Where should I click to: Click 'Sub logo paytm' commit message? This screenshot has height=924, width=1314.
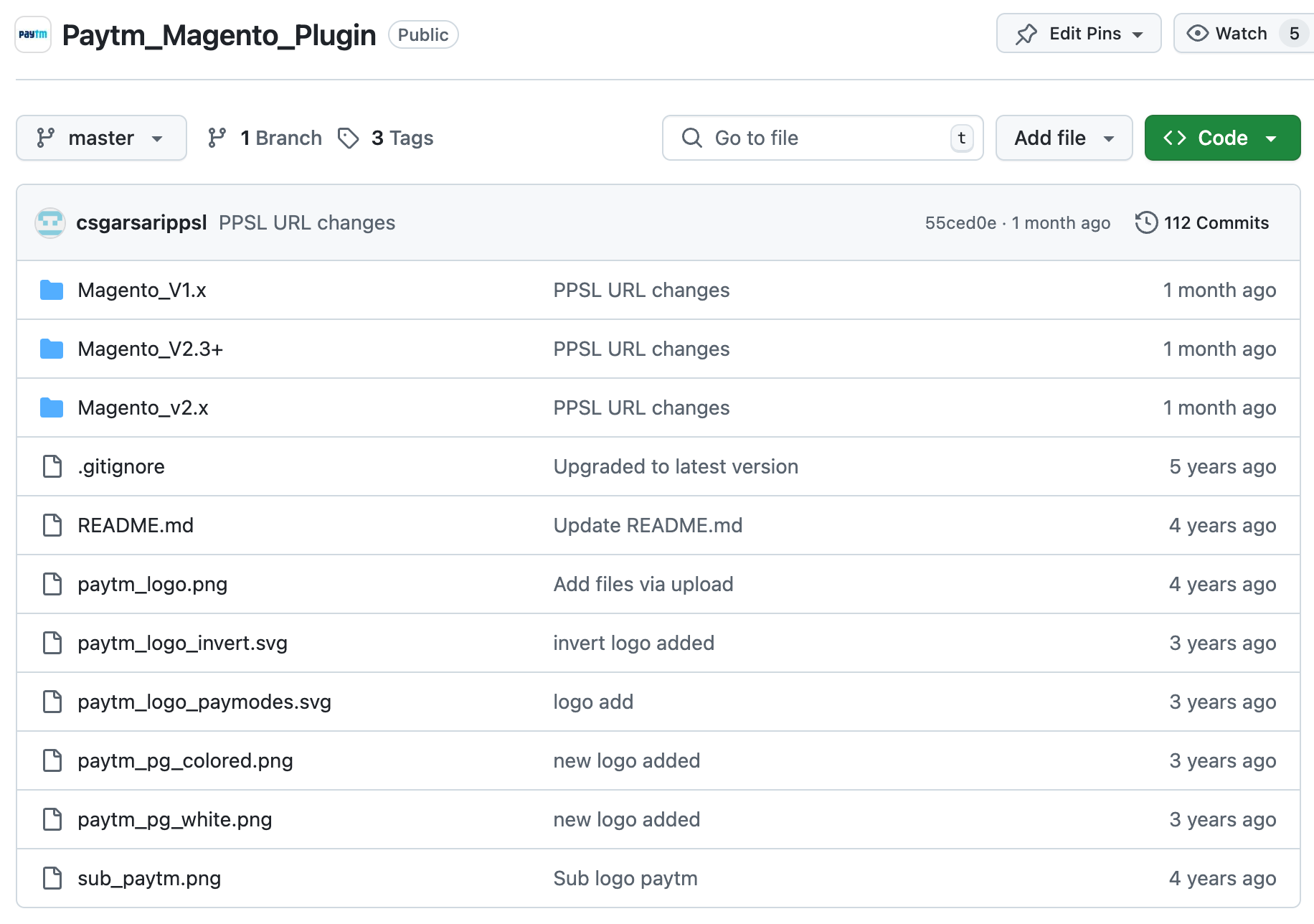pyautogui.click(x=625, y=878)
